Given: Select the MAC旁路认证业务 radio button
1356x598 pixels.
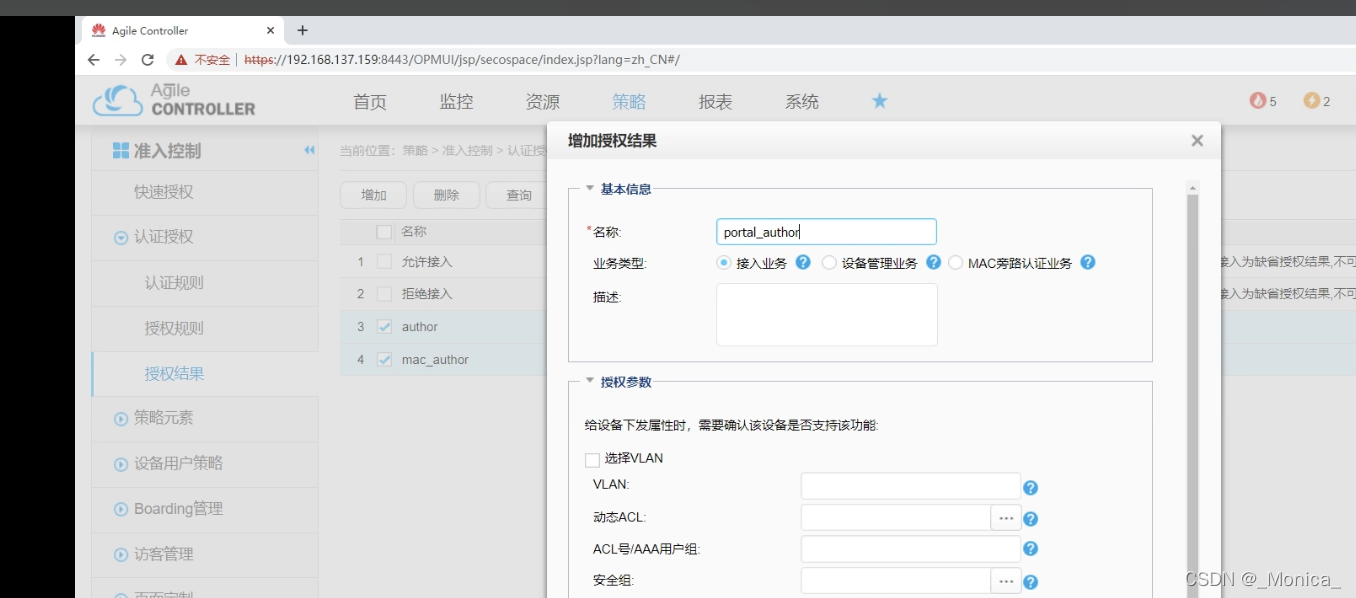Looking at the screenshot, I should point(955,262).
